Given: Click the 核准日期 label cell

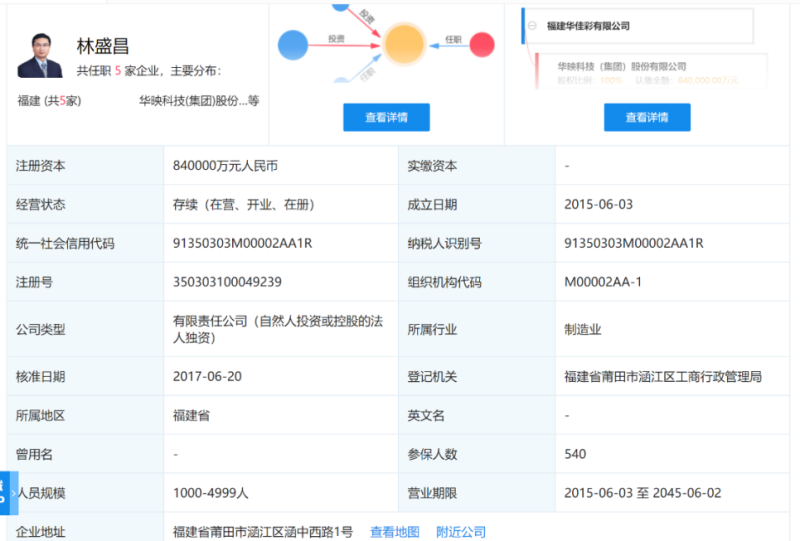Looking at the screenshot, I should click(x=85, y=376).
